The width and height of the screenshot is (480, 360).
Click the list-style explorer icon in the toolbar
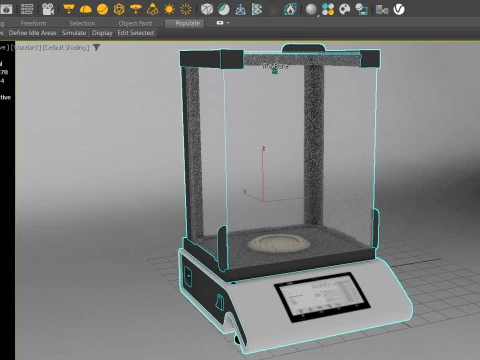[x=27, y=9]
